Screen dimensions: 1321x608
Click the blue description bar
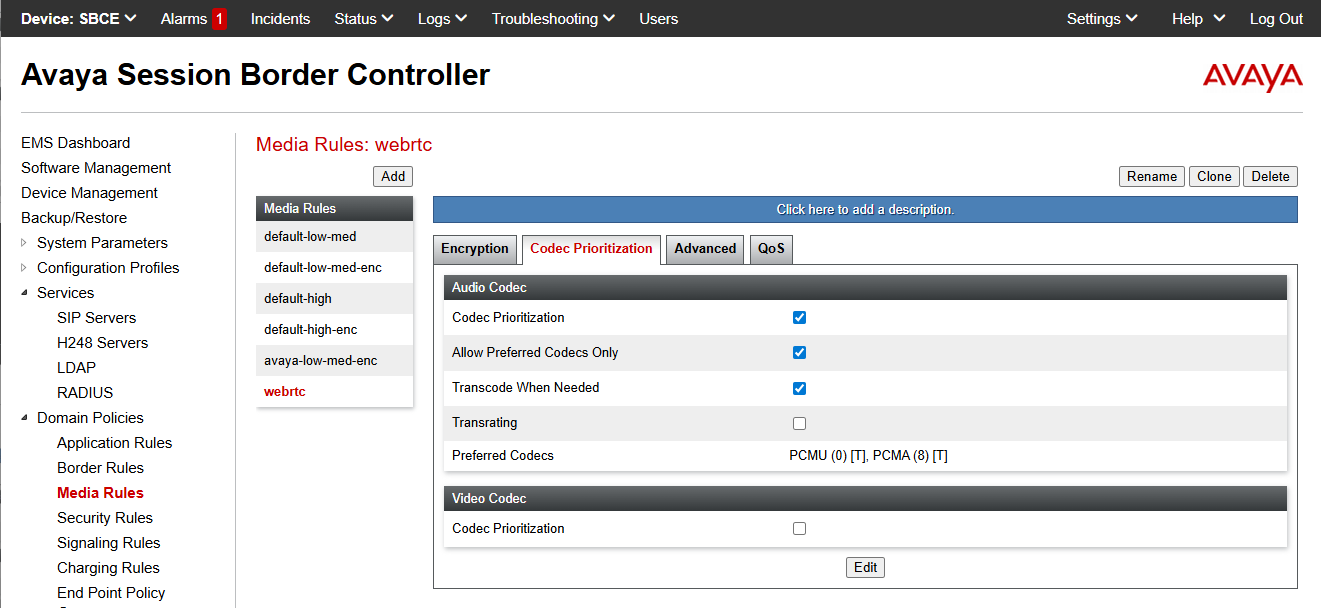click(x=865, y=210)
